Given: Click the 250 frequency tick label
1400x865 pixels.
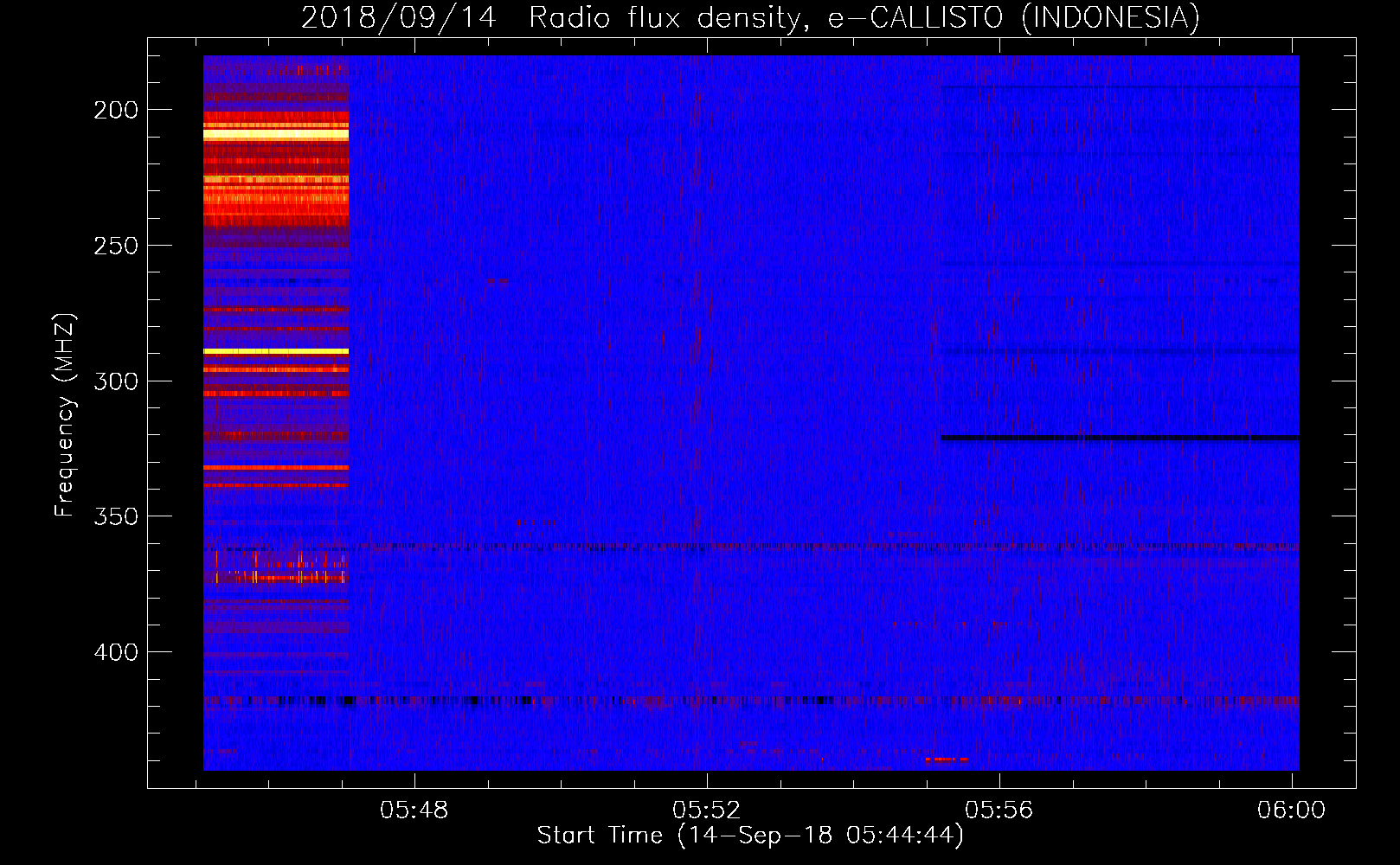Looking at the screenshot, I should click(116, 246).
